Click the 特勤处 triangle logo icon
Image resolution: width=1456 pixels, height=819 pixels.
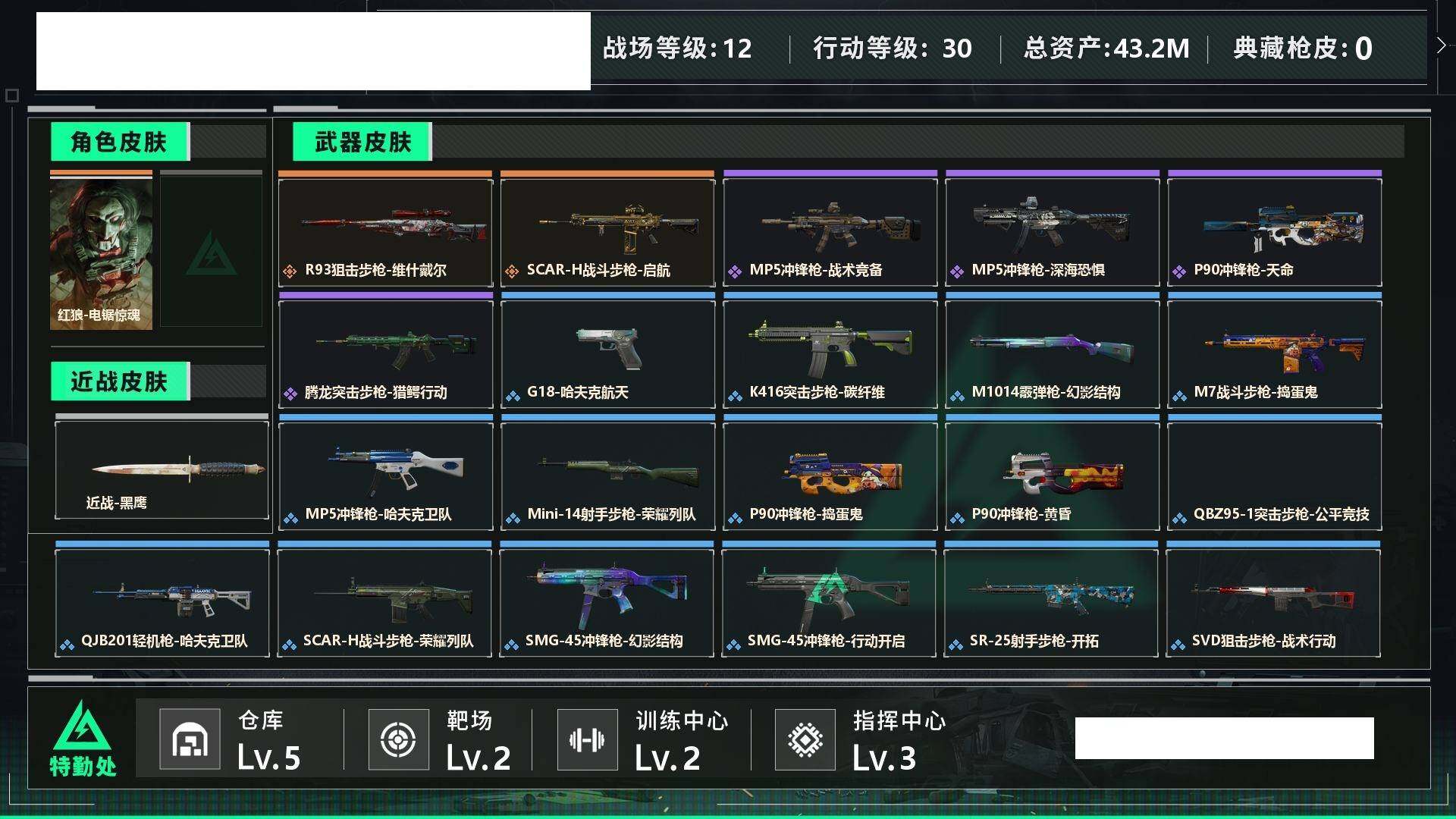82,725
